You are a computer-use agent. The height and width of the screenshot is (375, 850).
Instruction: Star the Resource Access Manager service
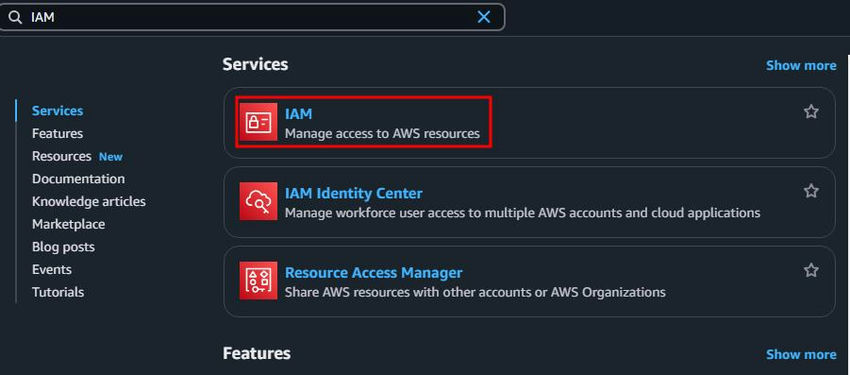(811, 270)
